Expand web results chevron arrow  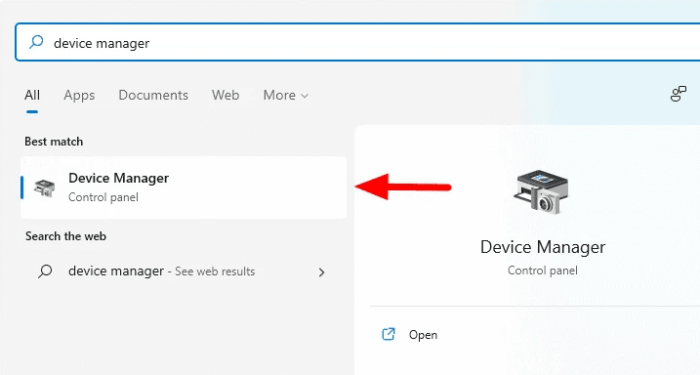pyautogui.click(x=321, y=272)
